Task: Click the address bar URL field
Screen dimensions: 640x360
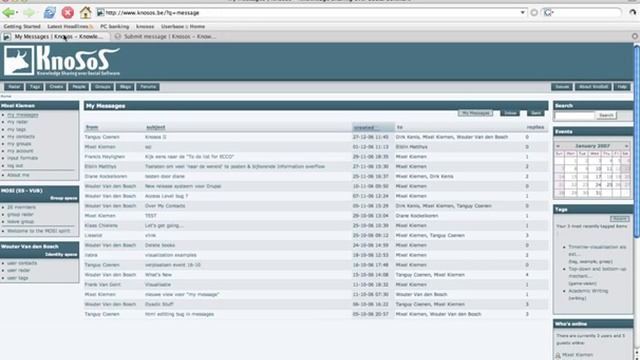Action: [312, 13]
